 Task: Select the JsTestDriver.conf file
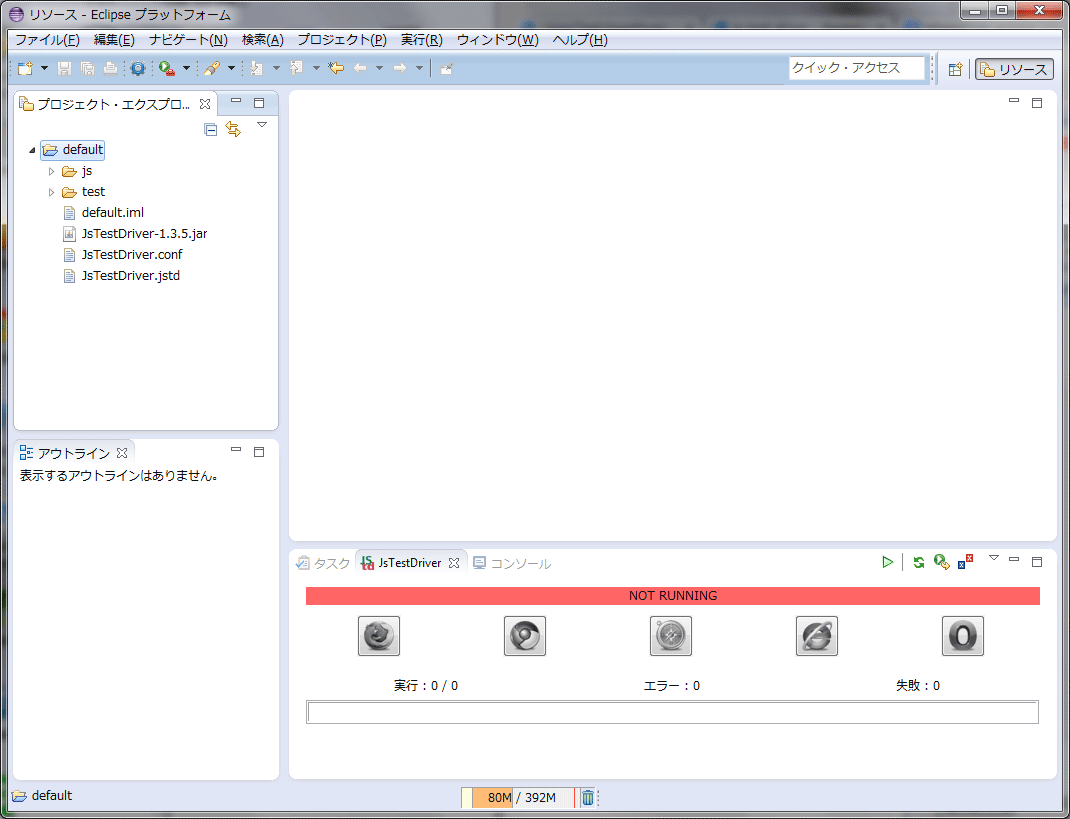point(122,255)
